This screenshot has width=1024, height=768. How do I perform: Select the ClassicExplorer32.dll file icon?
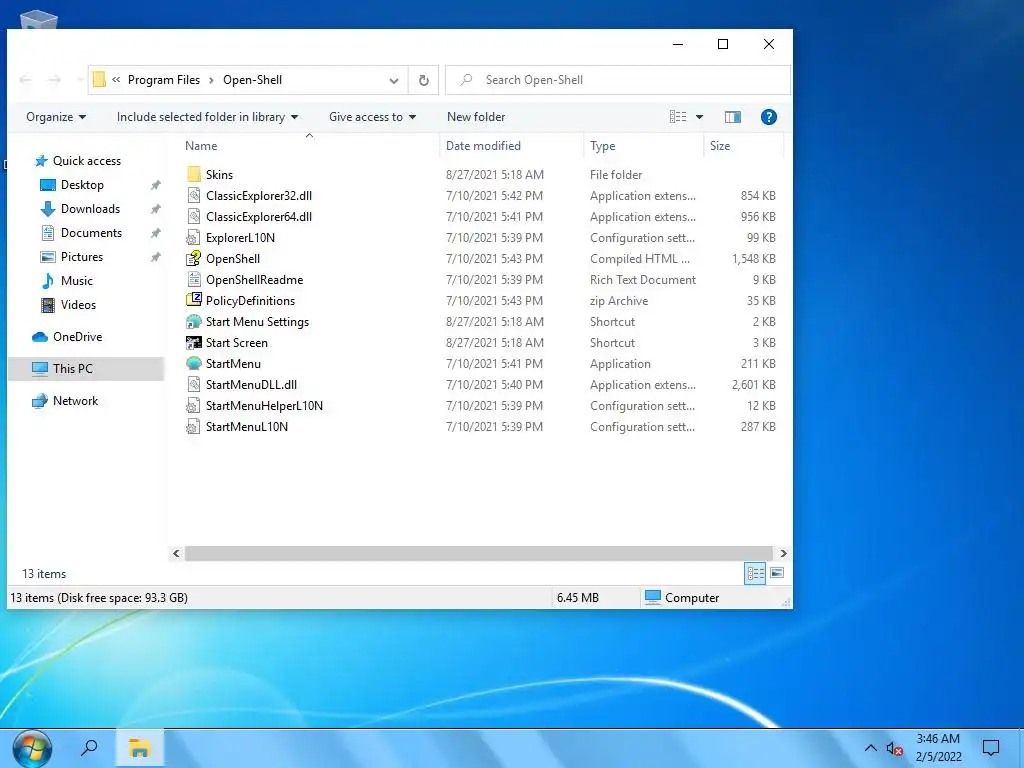tap(193, 195)
